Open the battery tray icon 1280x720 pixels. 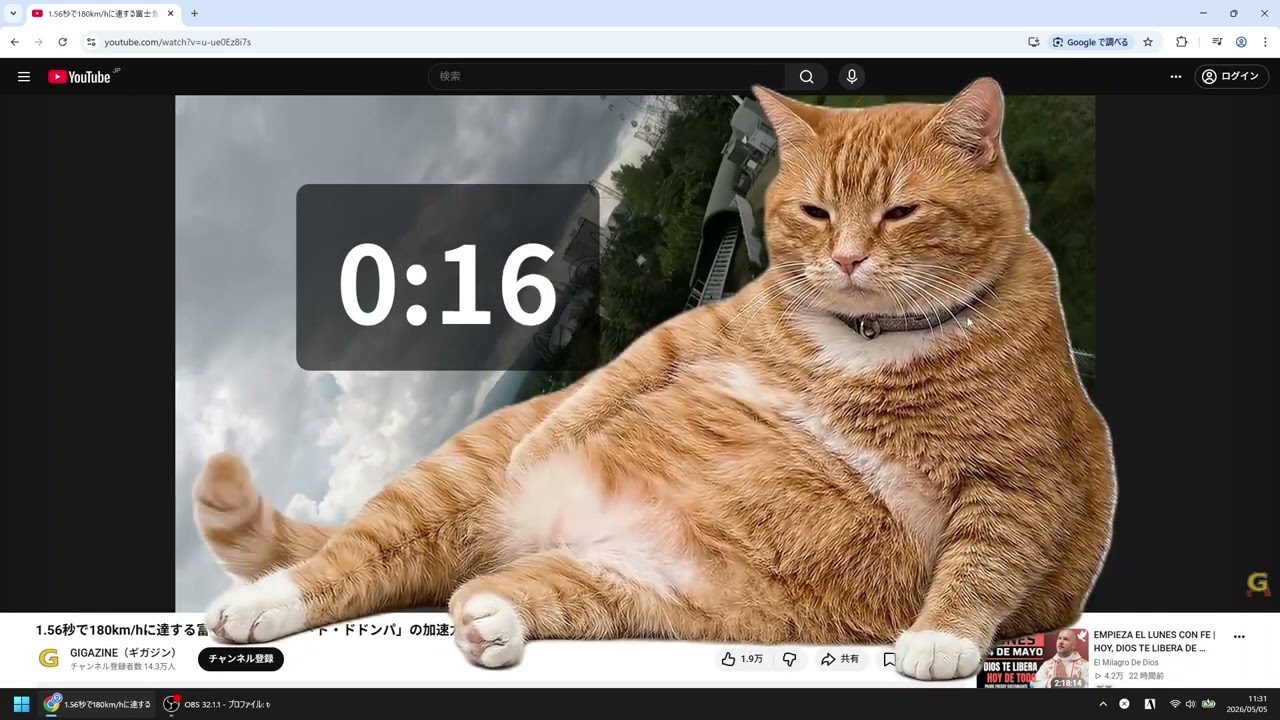(1208, 704)
